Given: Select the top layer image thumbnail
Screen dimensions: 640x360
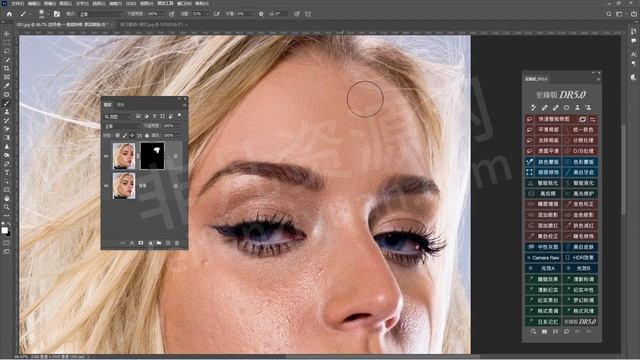Looking at the screenshot, I should (124, 156).
